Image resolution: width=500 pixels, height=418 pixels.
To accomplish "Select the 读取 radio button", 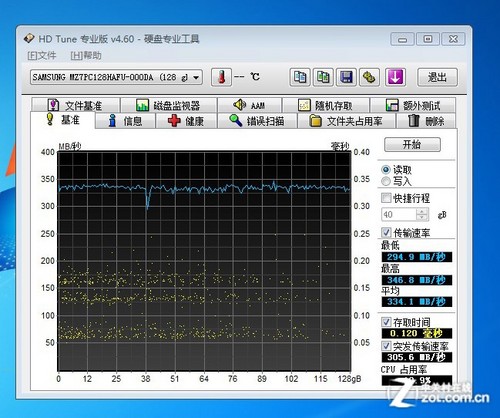I will (x=386, y=170).
